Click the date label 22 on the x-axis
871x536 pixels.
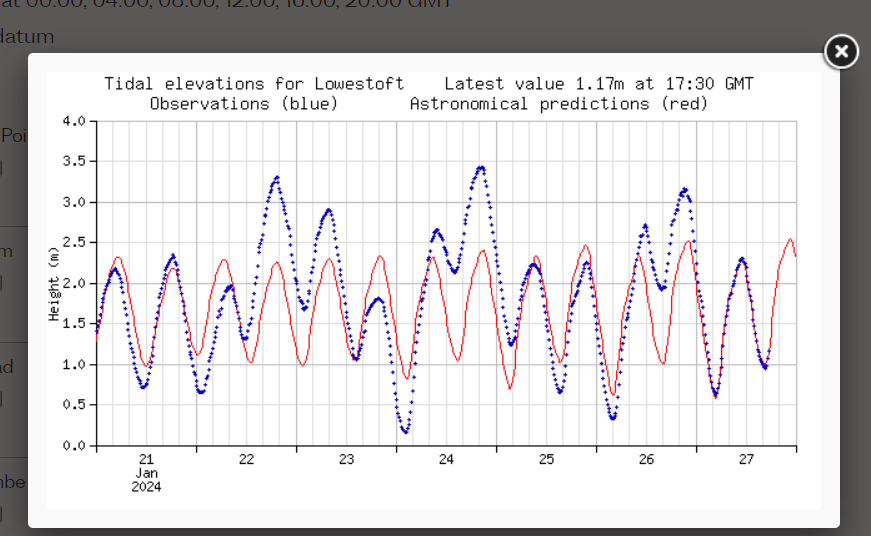pos(247,460)
